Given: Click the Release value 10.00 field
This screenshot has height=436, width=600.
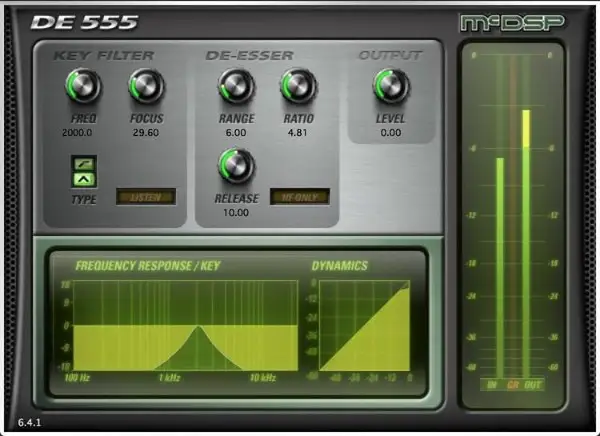Looking at the screenshot, I should (236, 212).
